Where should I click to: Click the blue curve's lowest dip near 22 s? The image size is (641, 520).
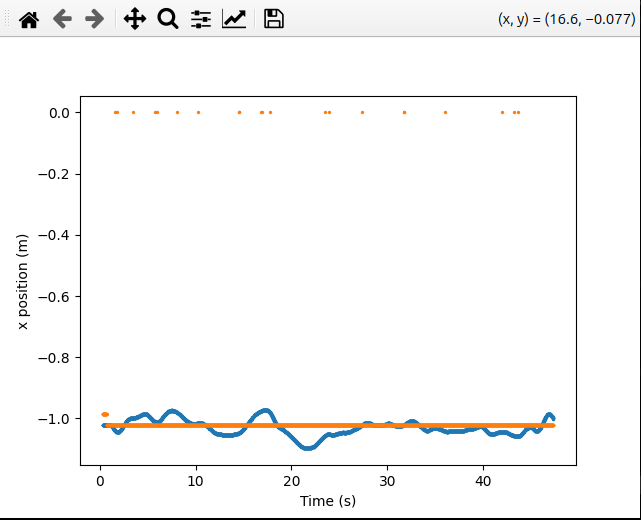click(308, 446)
